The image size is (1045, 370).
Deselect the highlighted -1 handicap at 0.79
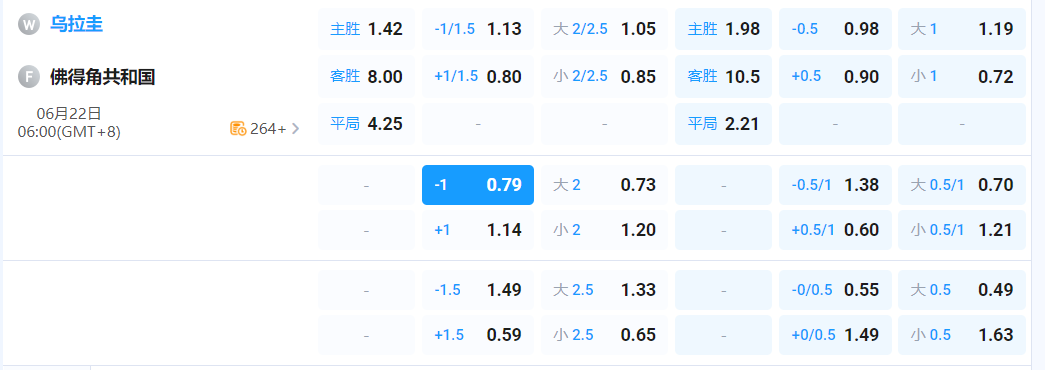click(478, 185)
